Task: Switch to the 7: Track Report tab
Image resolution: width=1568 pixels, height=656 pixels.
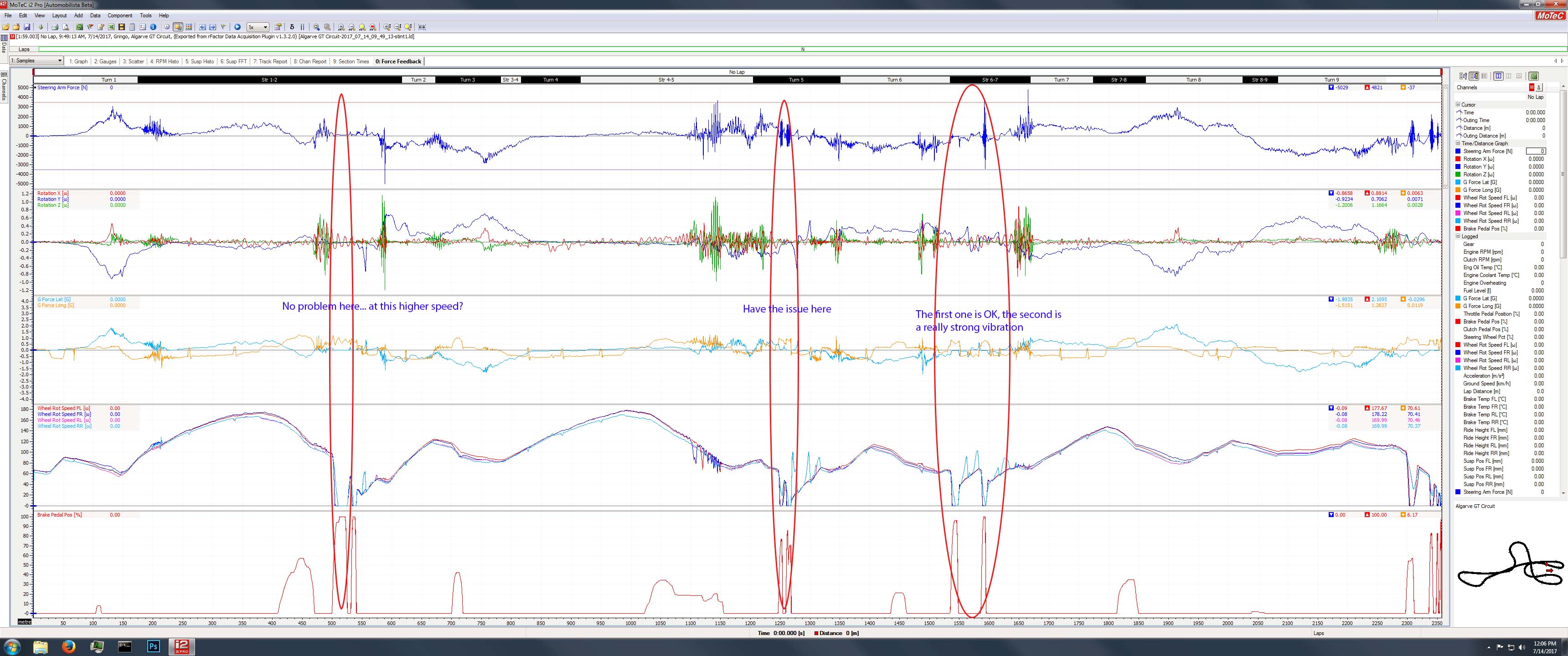Action: 270,61
